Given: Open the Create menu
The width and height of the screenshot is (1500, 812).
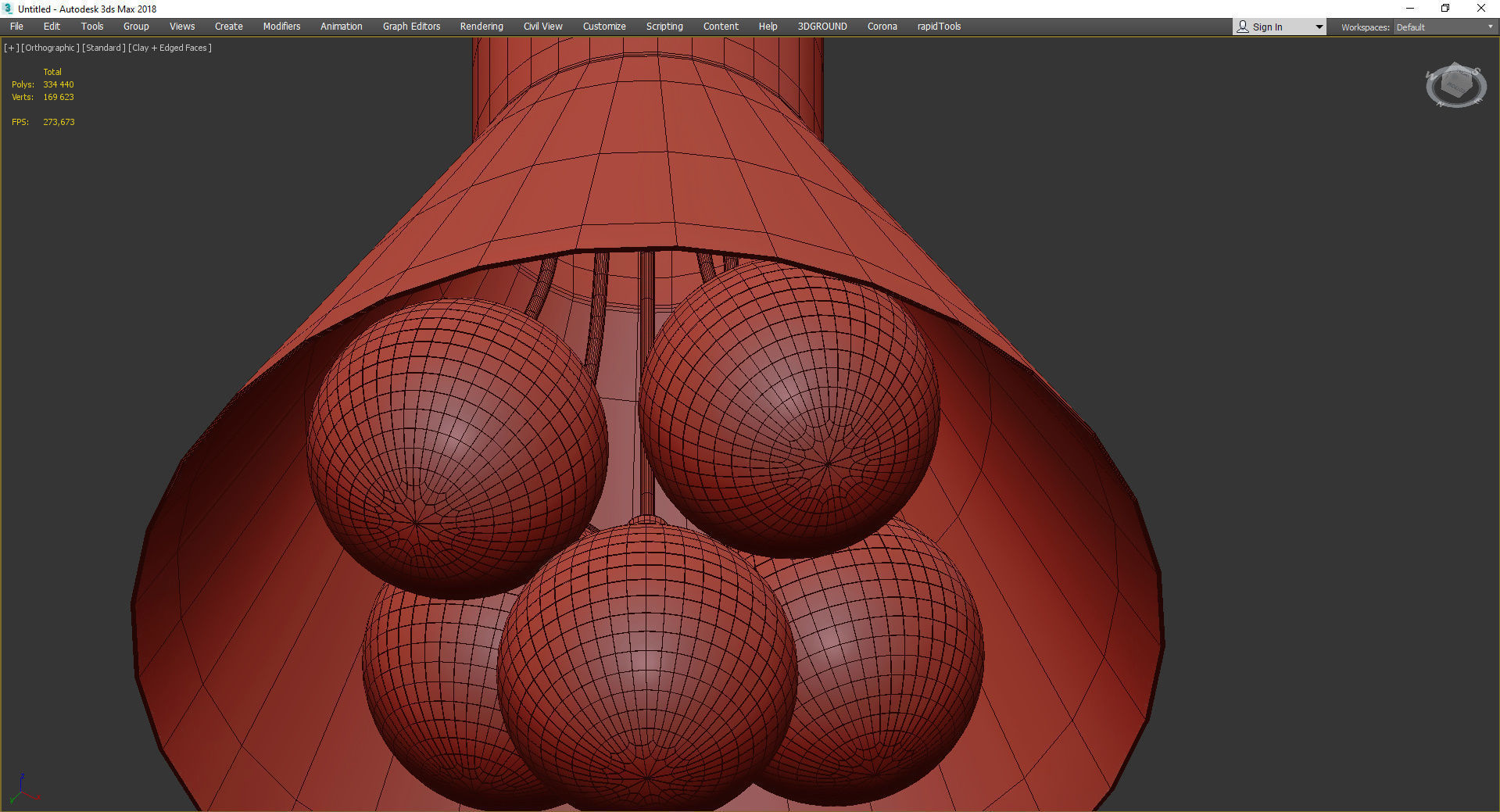Looking at the screenshot, I should (229, 27).
